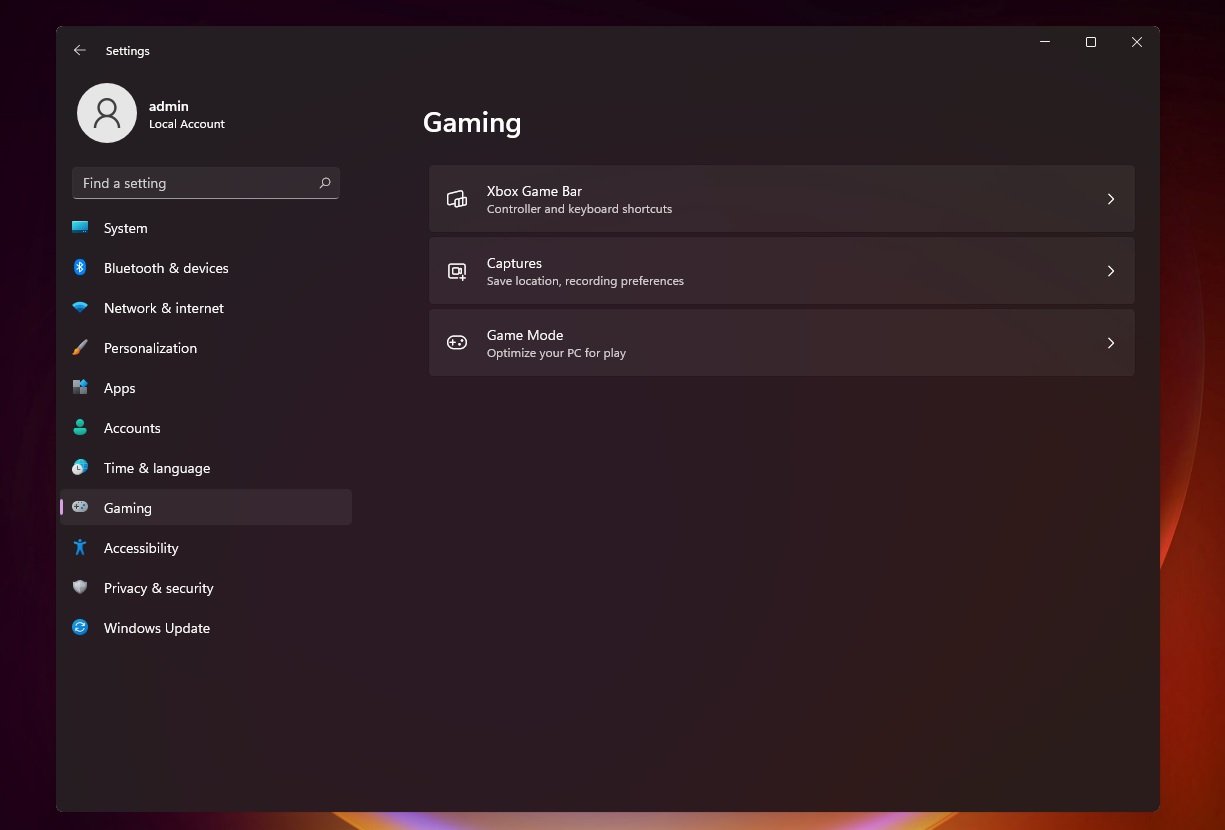Click the Gaming controller icon in sidebar

[x=80, y=508]
